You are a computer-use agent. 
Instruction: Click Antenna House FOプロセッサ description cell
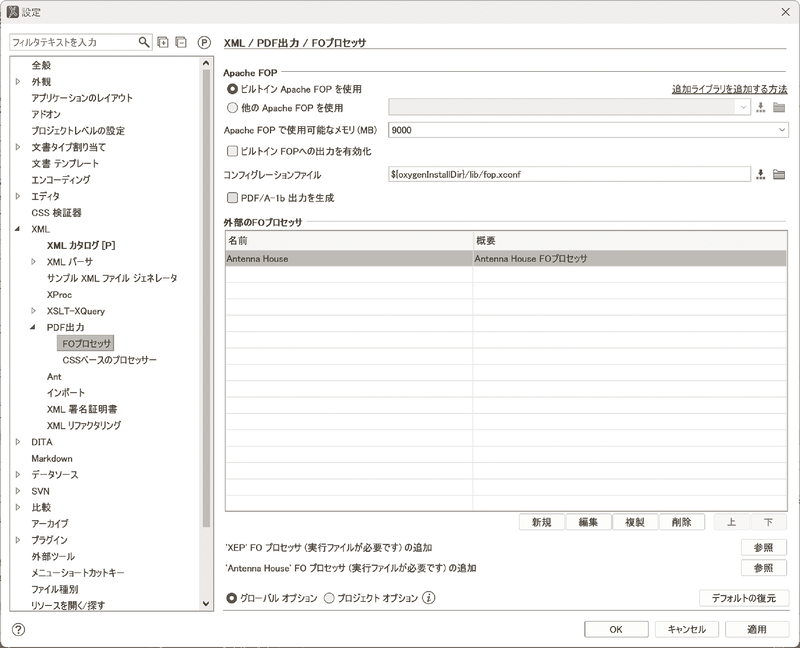[630, 259]
